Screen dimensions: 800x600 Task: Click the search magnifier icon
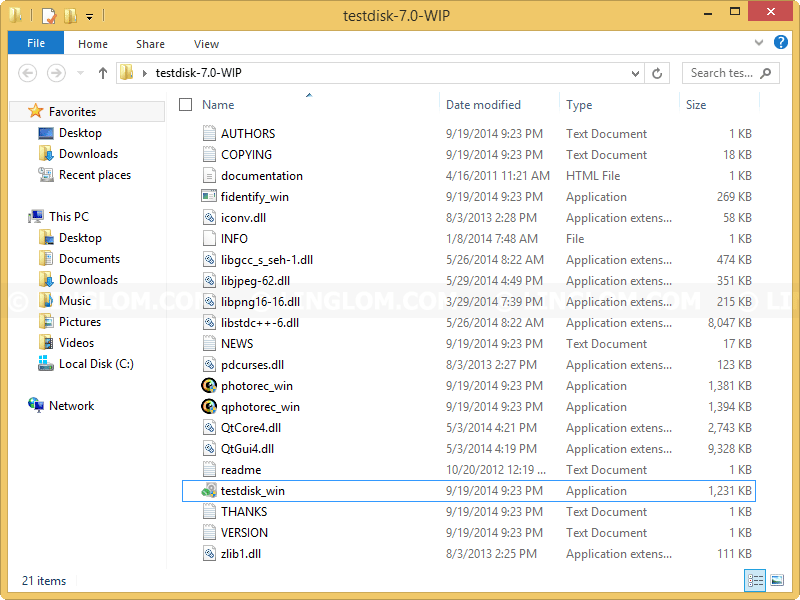(x=765, y=73)
